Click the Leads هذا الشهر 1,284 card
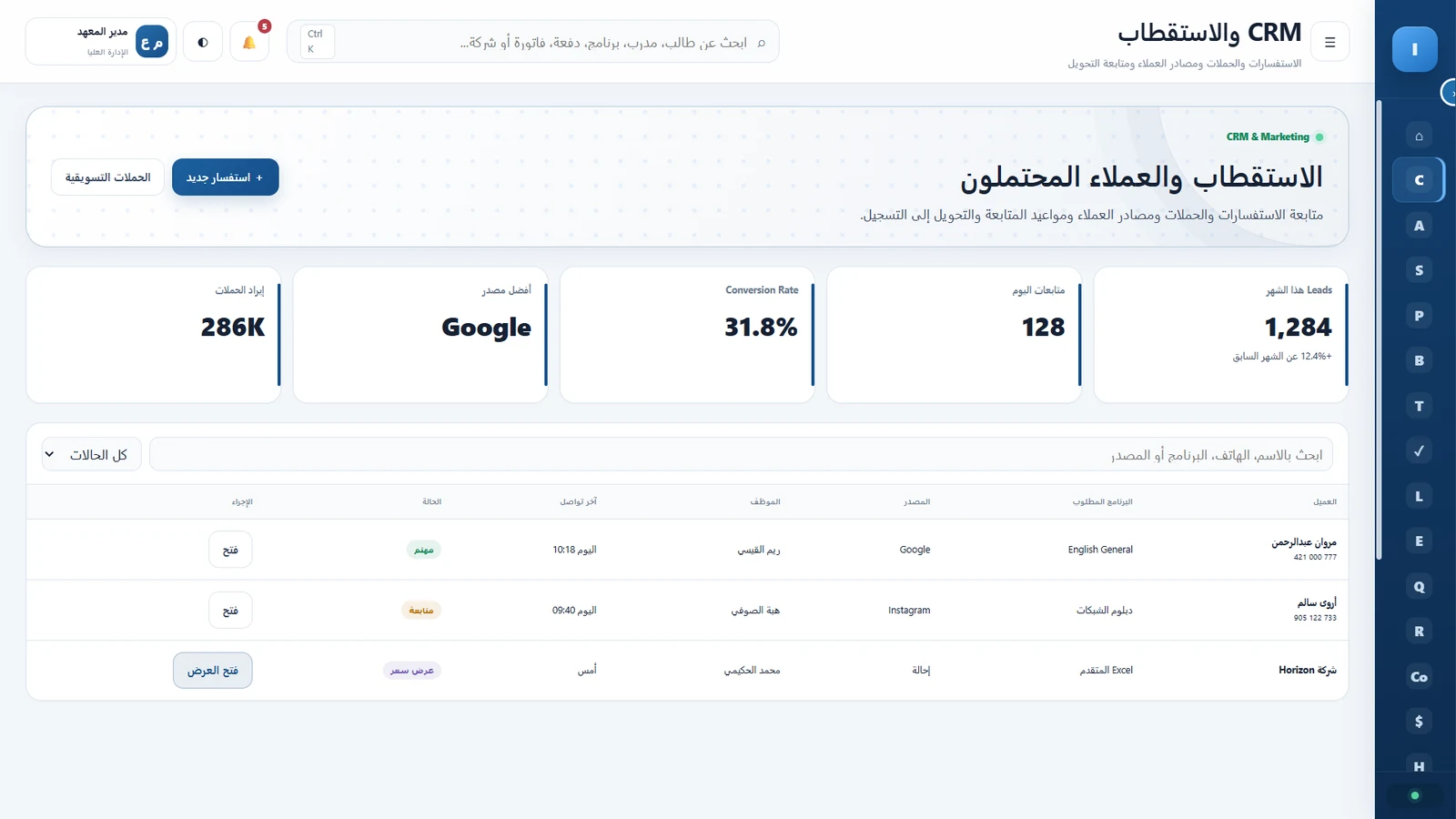Screen dimensions: 1456x819 click(1221, 335)
